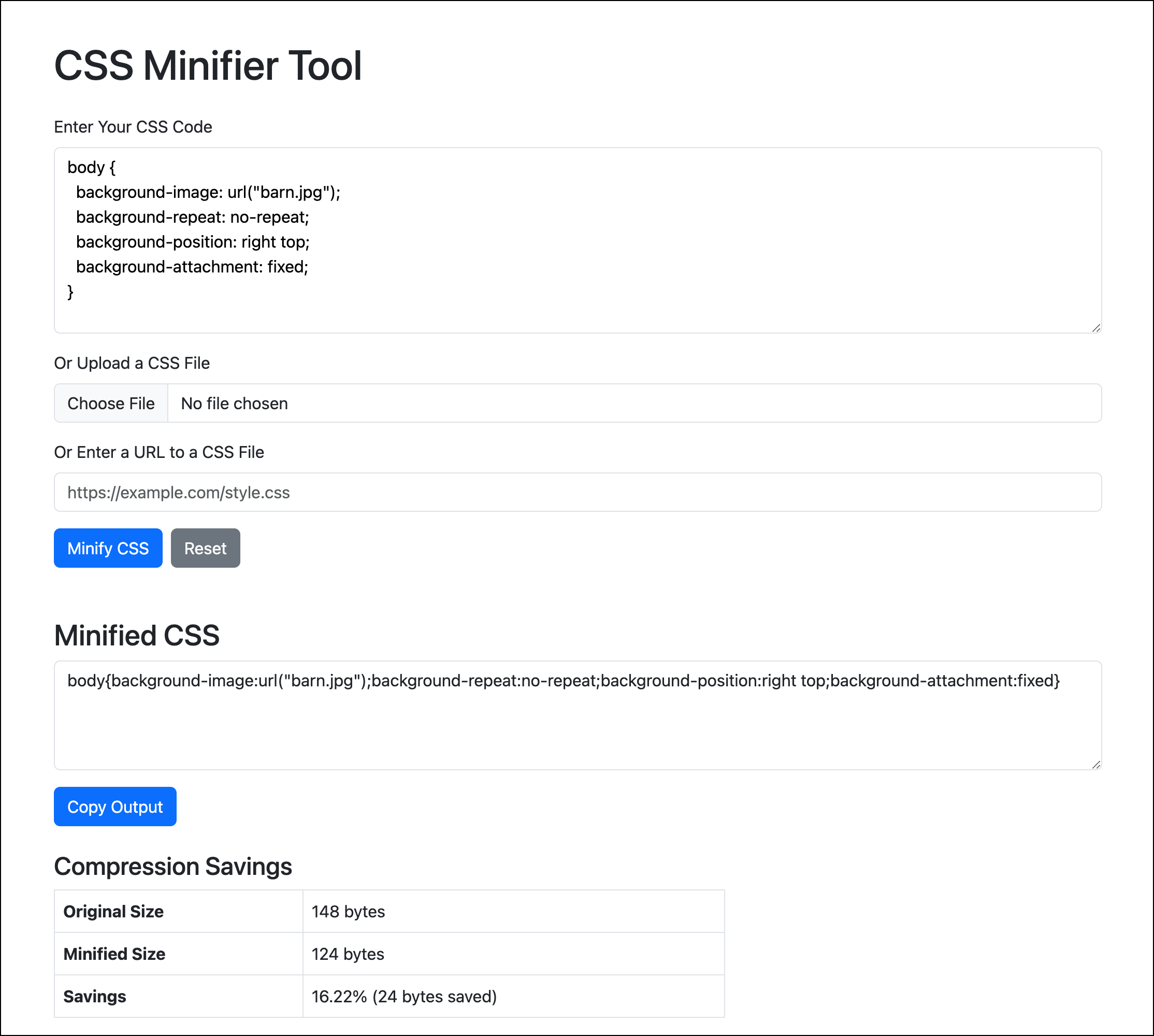Click the Original Size value of 148 bytes
The image size is (1154, 1036).
coord(348,911)
